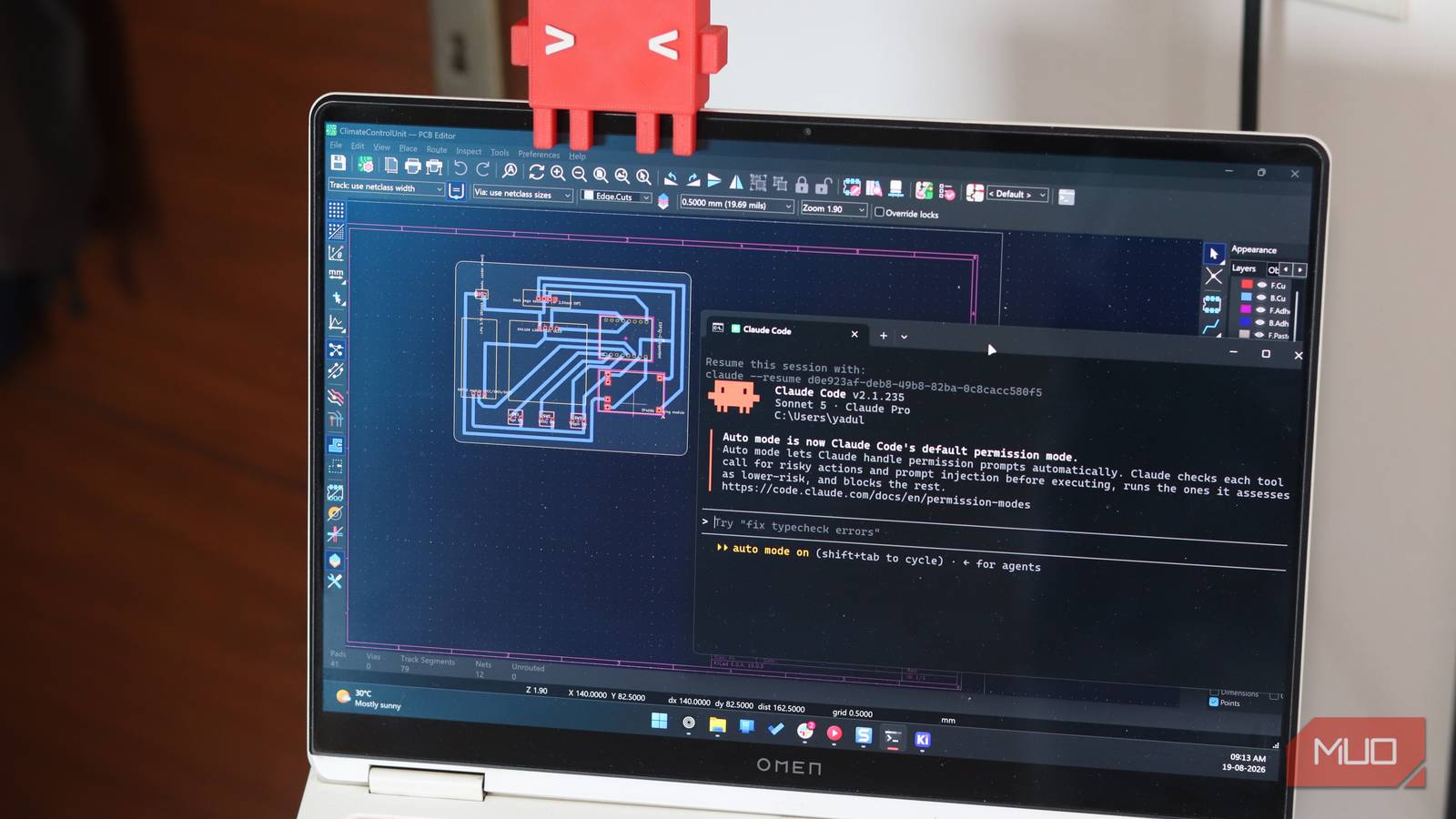The height and width of the screenshot is (819, 1456).
Task: Open the Edit menu
Action: [x=358, y=146]
